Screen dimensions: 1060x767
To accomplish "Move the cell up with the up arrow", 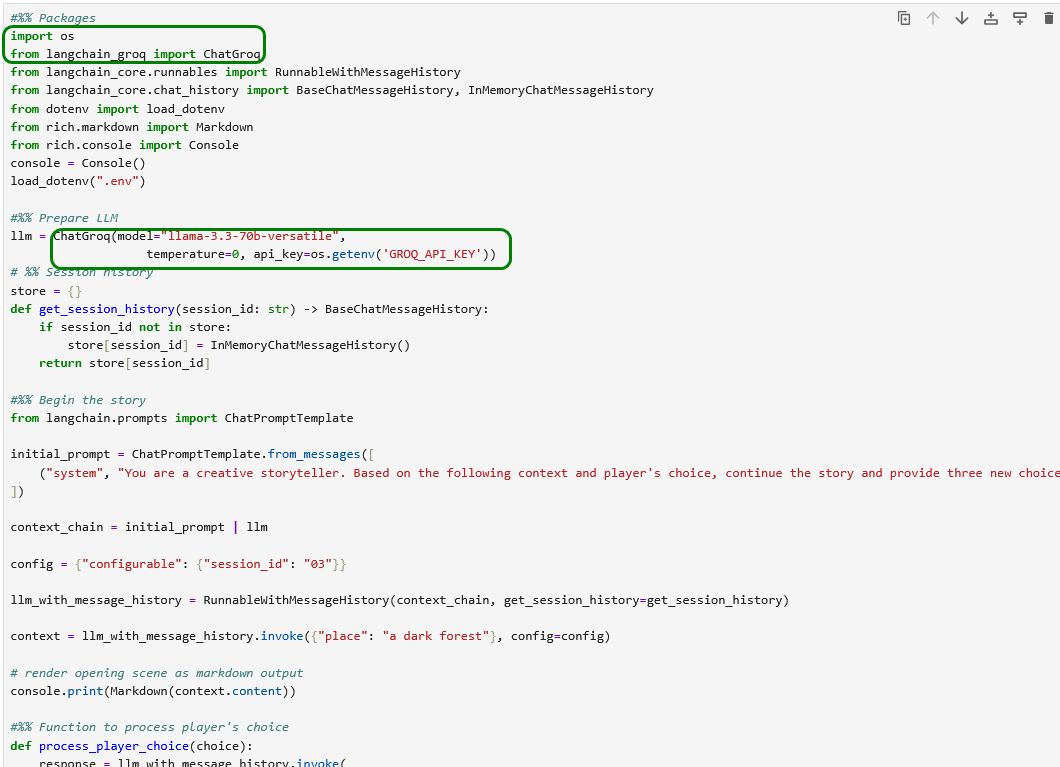I will click(933, 18).
